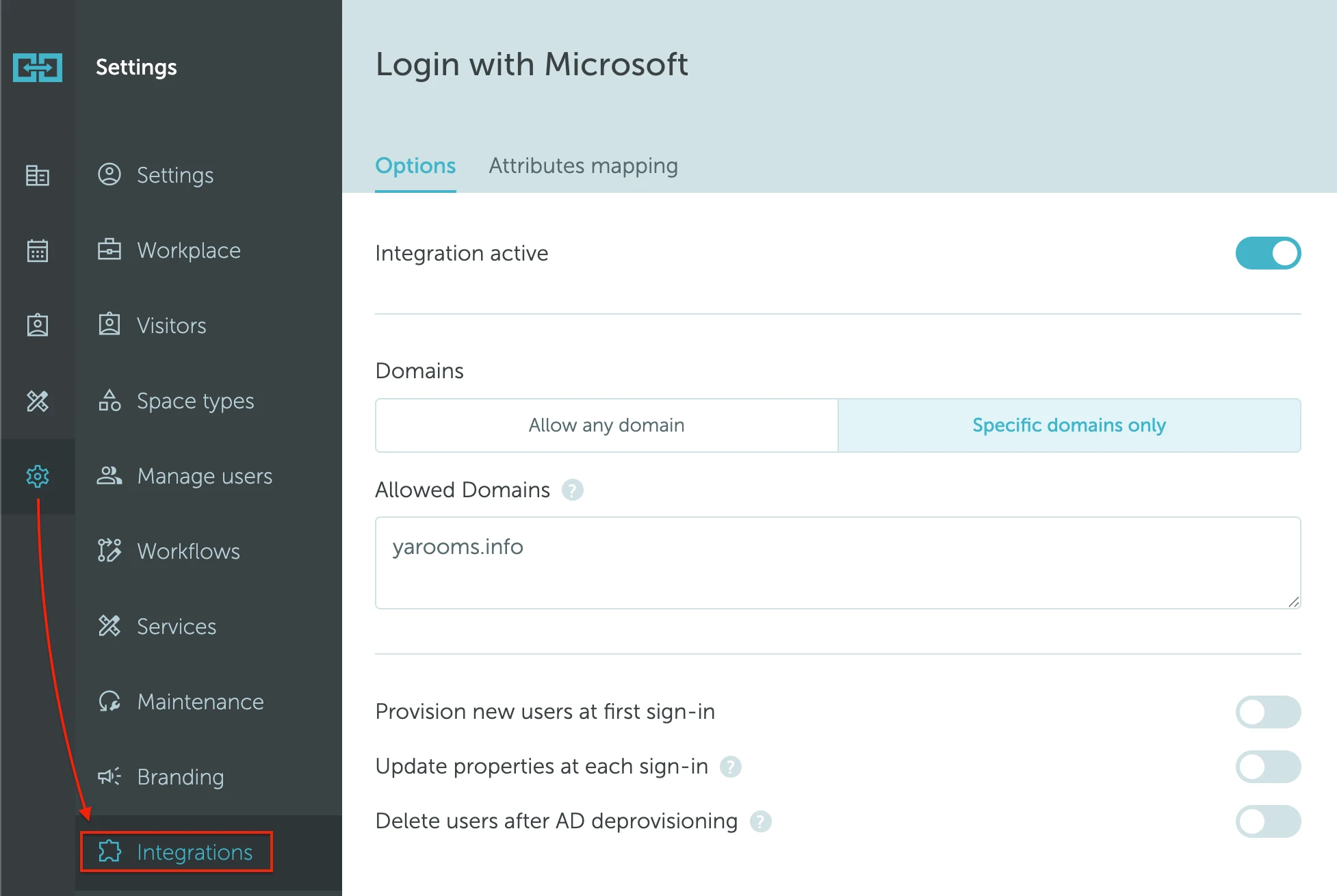
Task: Open the visitor badge rail icon
Action: (x=38, y=325)
